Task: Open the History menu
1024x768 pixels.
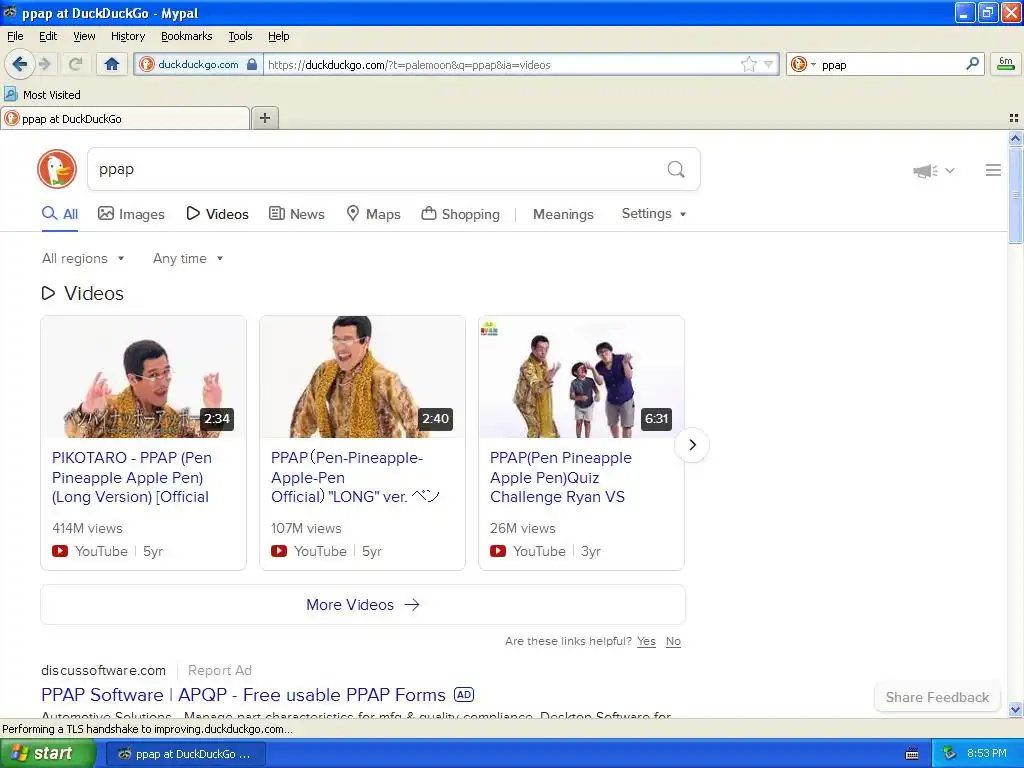Action: (128, 36)
